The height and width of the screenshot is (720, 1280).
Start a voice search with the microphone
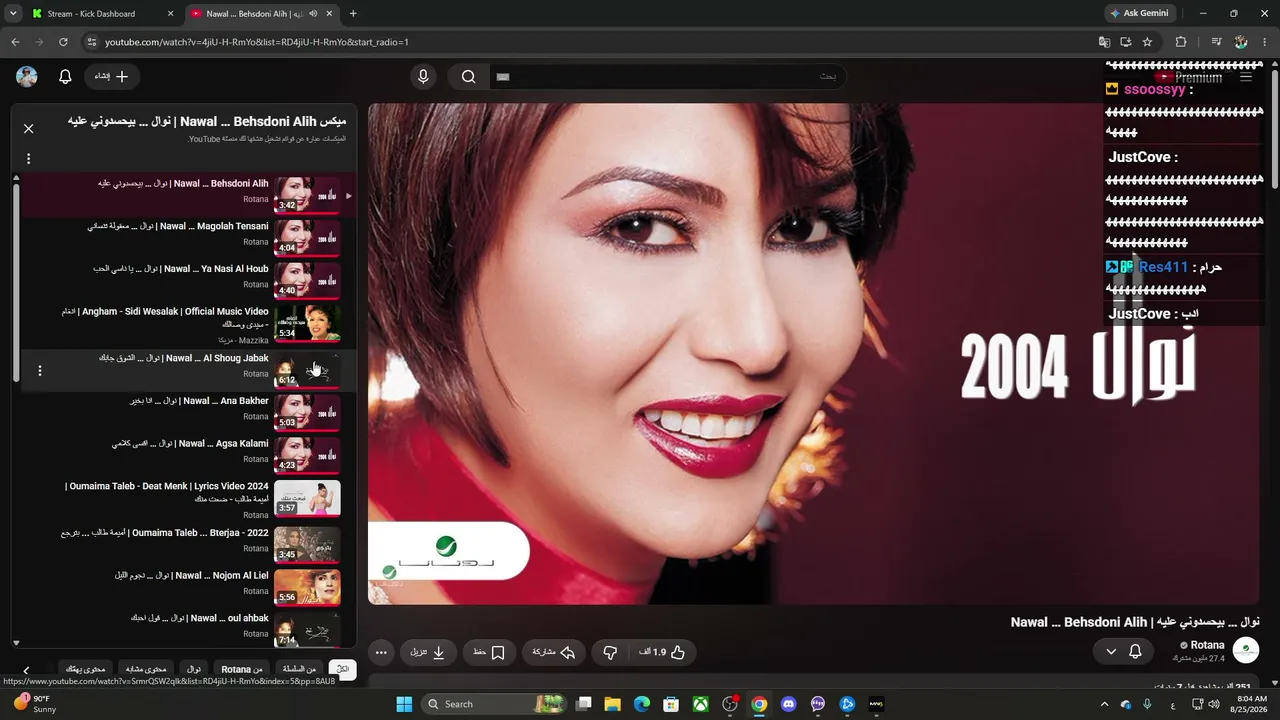423,77
